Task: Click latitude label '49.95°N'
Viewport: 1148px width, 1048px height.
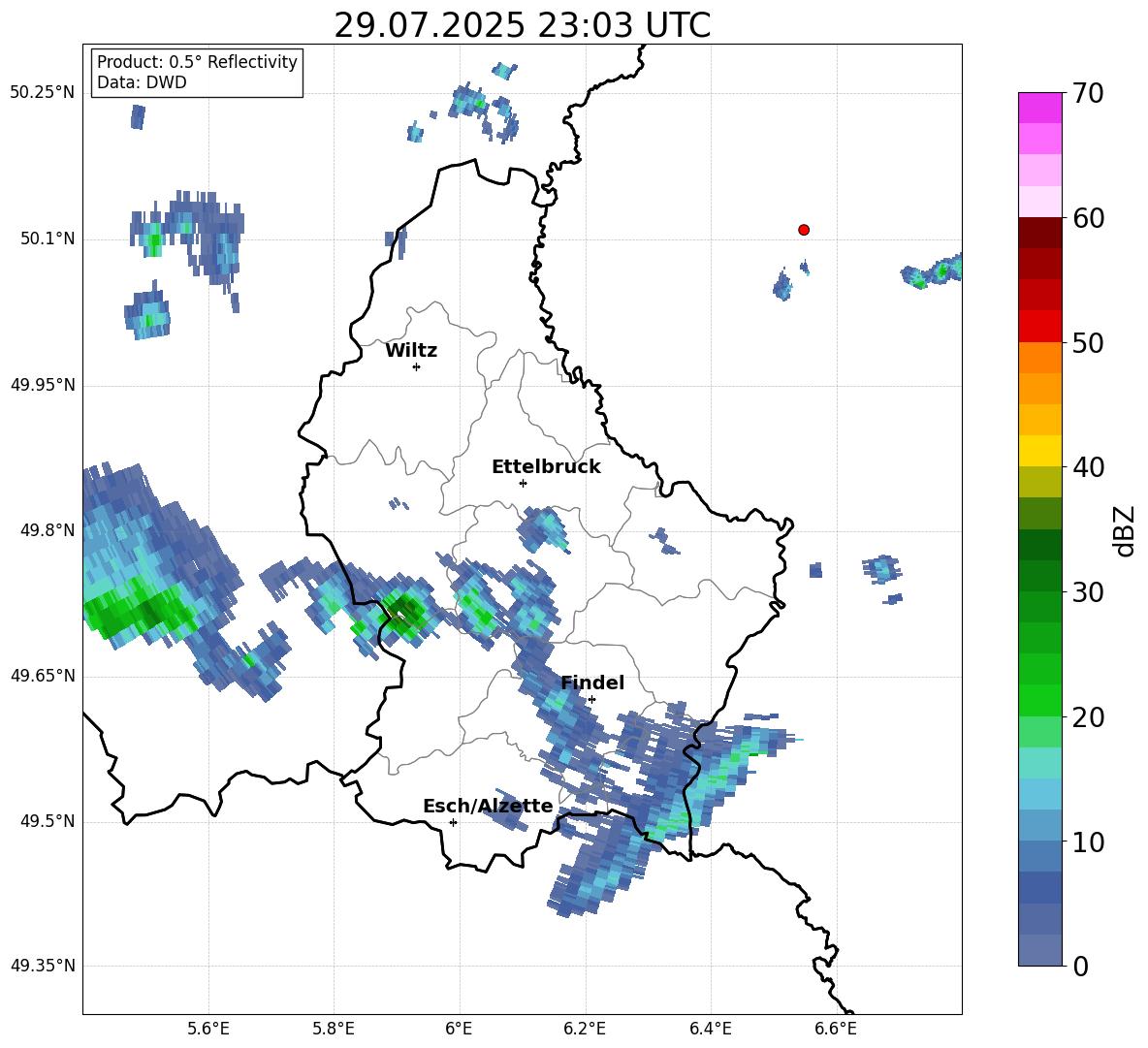Action: (x=43, y=385)
